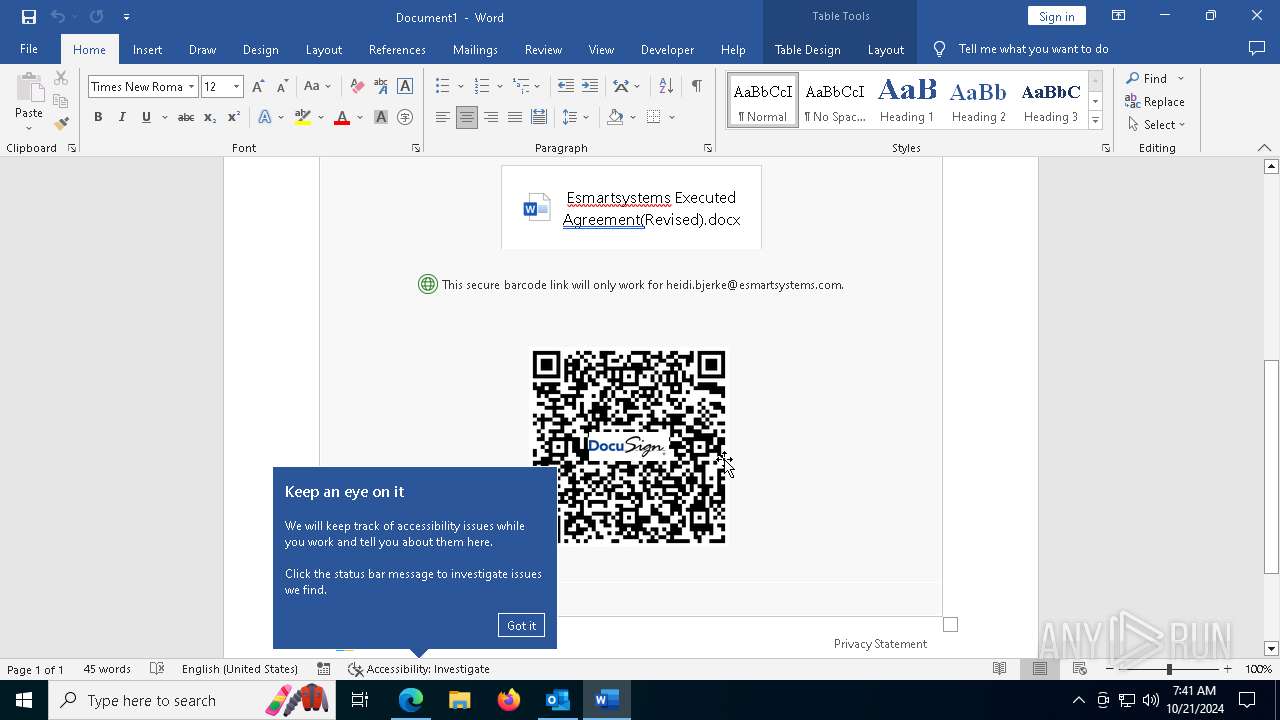1280x720 pixels.
Task: Open the Privacy Statement link
Action: (880, 644)
